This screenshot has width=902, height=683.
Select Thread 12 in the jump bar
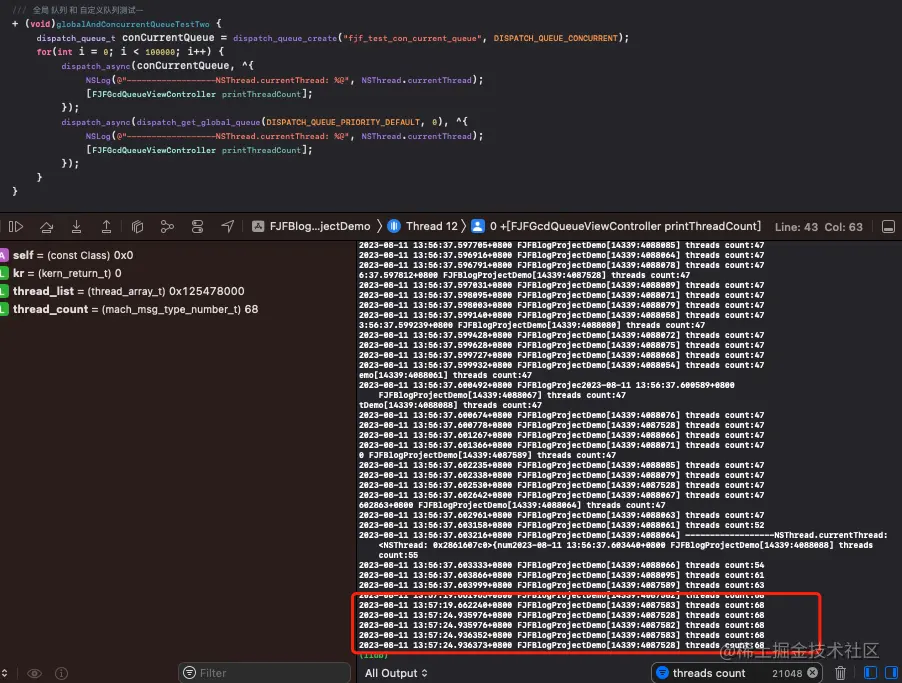pos(423,227)
